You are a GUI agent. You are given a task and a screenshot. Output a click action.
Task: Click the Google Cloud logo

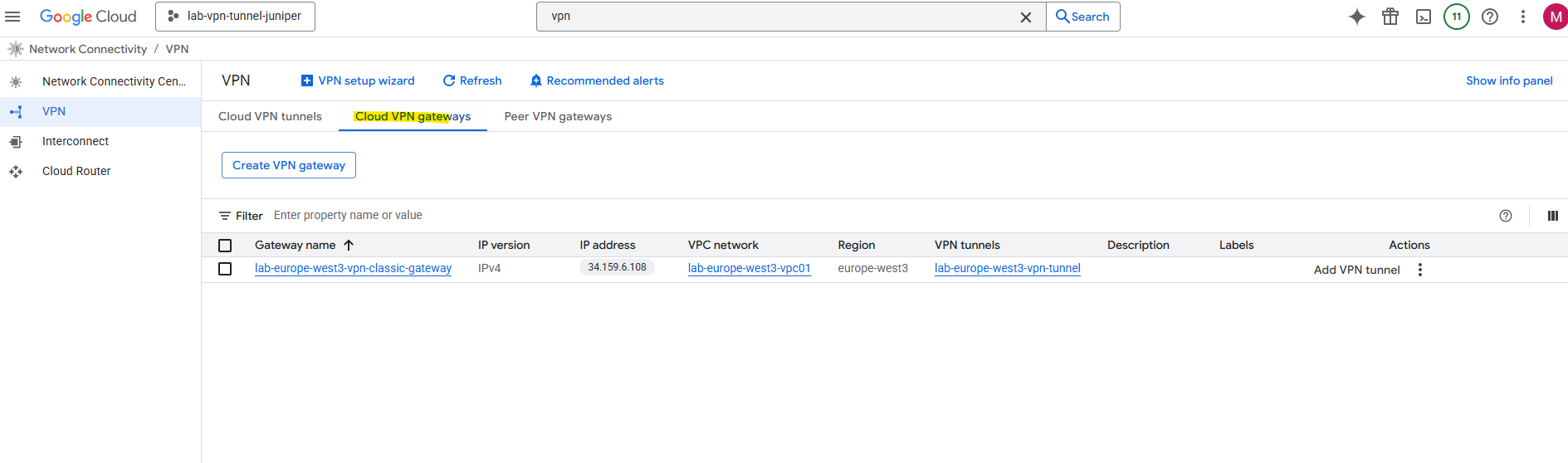88,17
